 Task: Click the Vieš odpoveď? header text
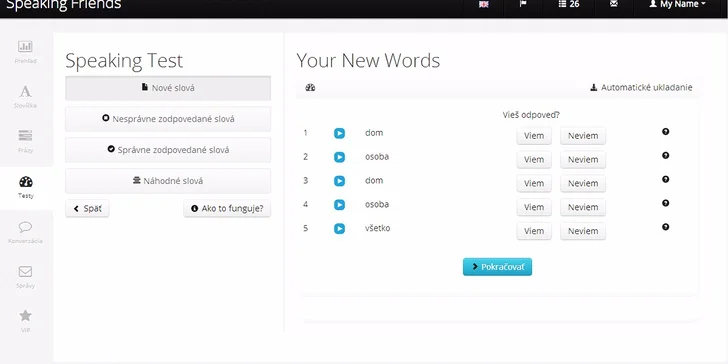pyautogui.click(x=531, y=115)
